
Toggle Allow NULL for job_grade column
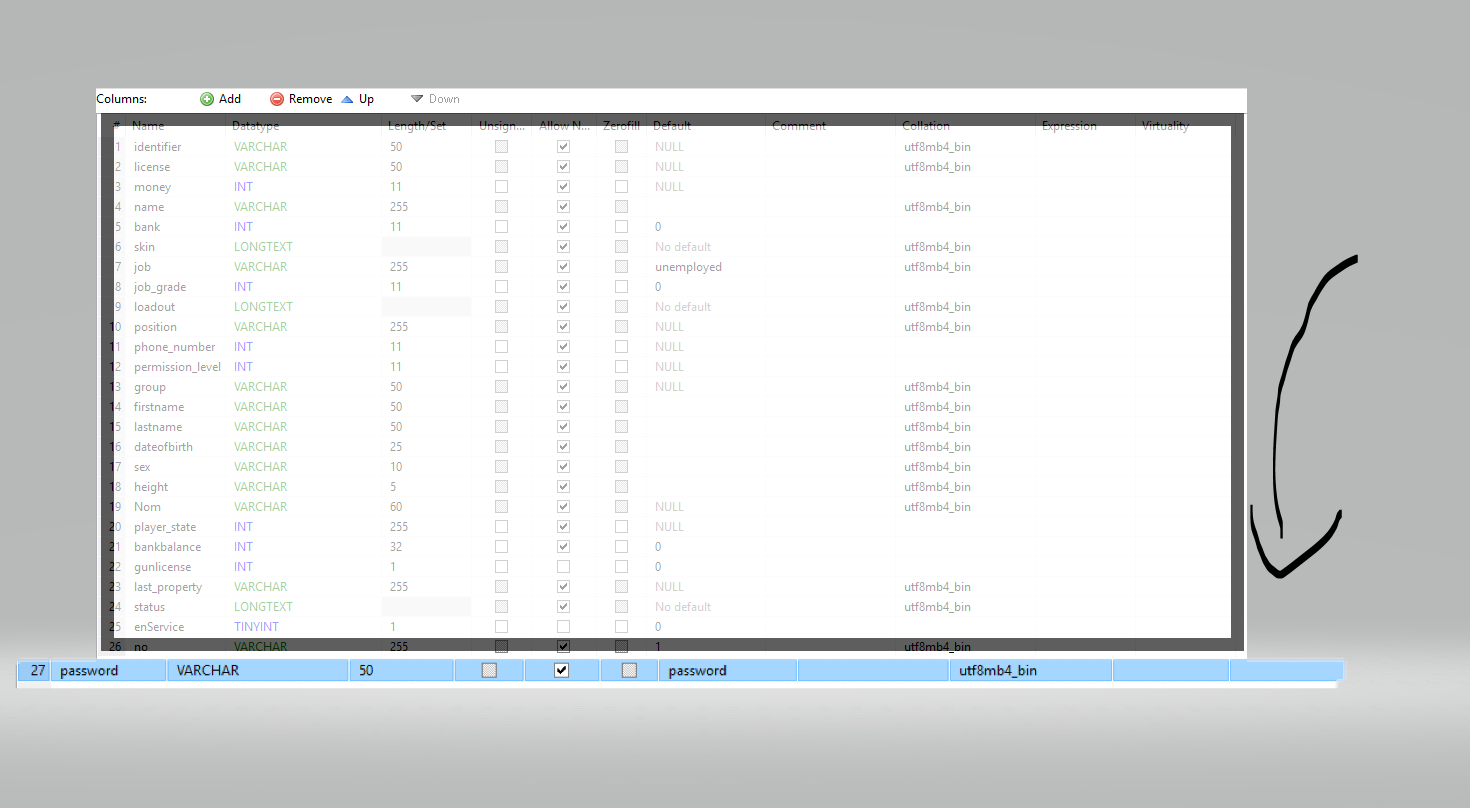[x=563, y=287]
